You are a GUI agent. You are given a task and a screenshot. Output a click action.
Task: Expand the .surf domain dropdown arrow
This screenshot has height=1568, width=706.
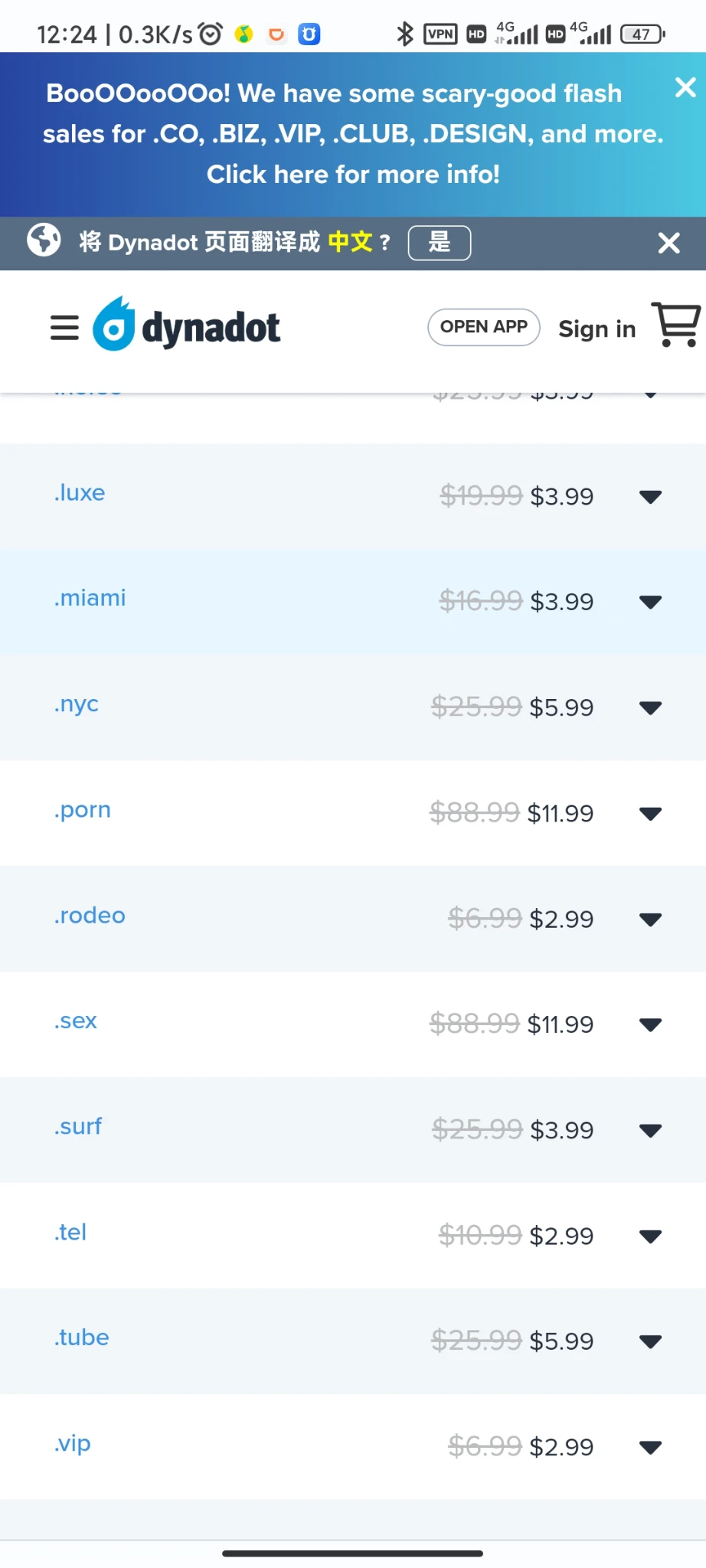(x=650, y=1131)
